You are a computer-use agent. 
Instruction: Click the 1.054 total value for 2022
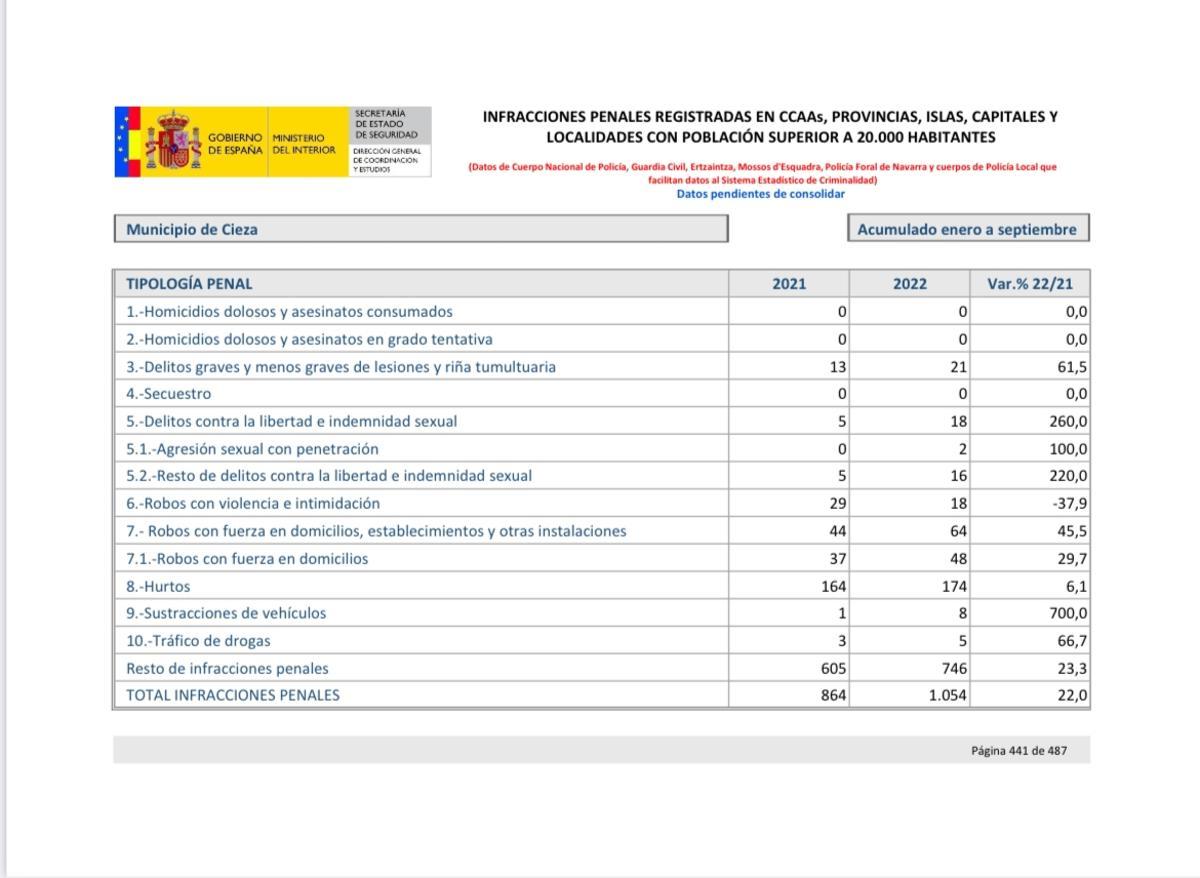947,695
